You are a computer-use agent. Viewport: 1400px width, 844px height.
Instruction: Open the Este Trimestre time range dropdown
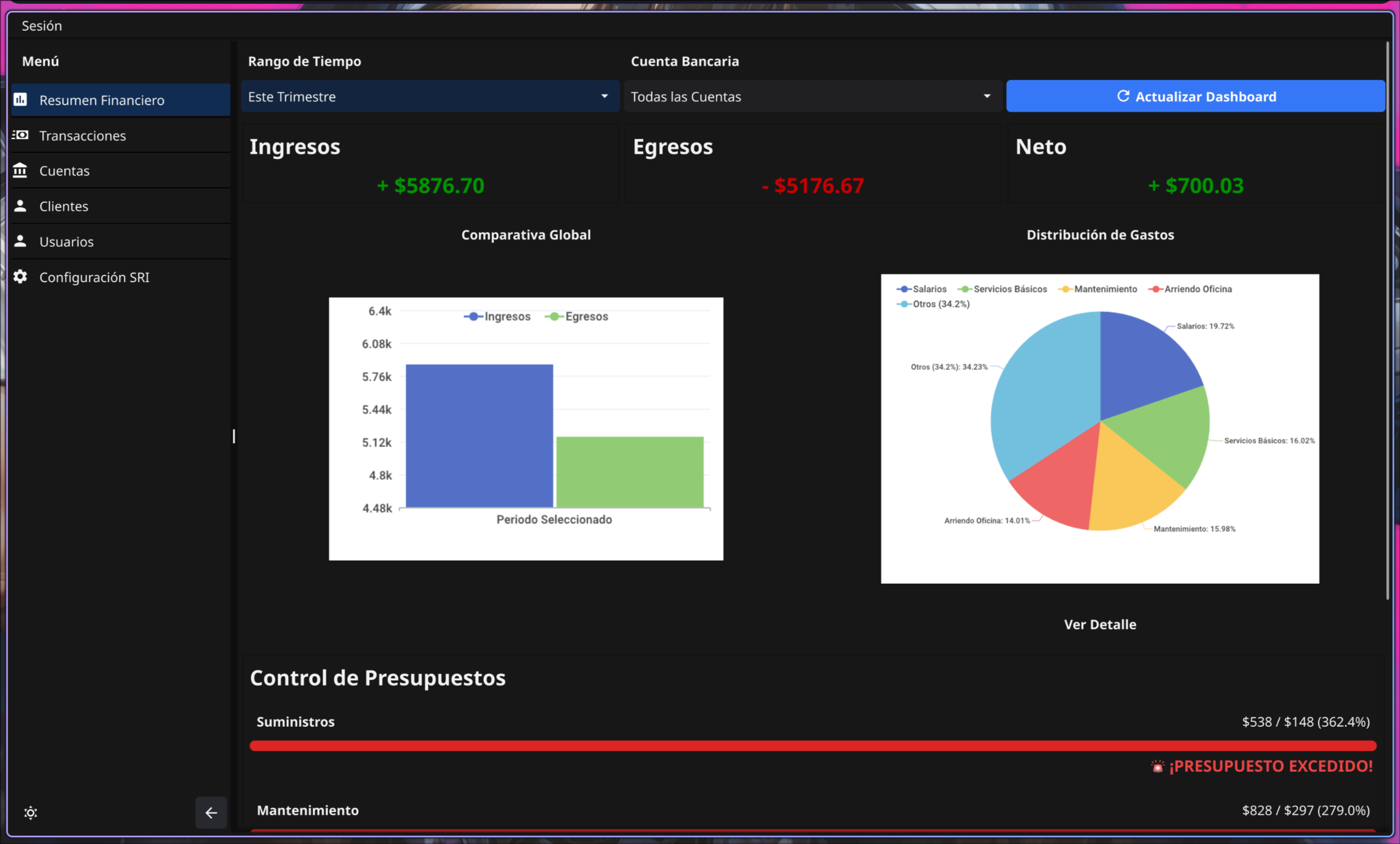[429, 96]
